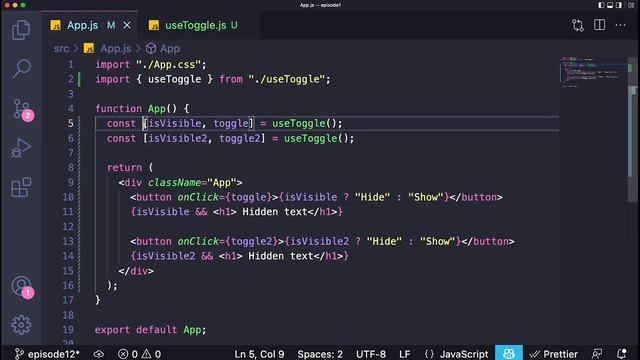Click the return keyword on line 8
640x360 pixels.
(x=124, y=168)
